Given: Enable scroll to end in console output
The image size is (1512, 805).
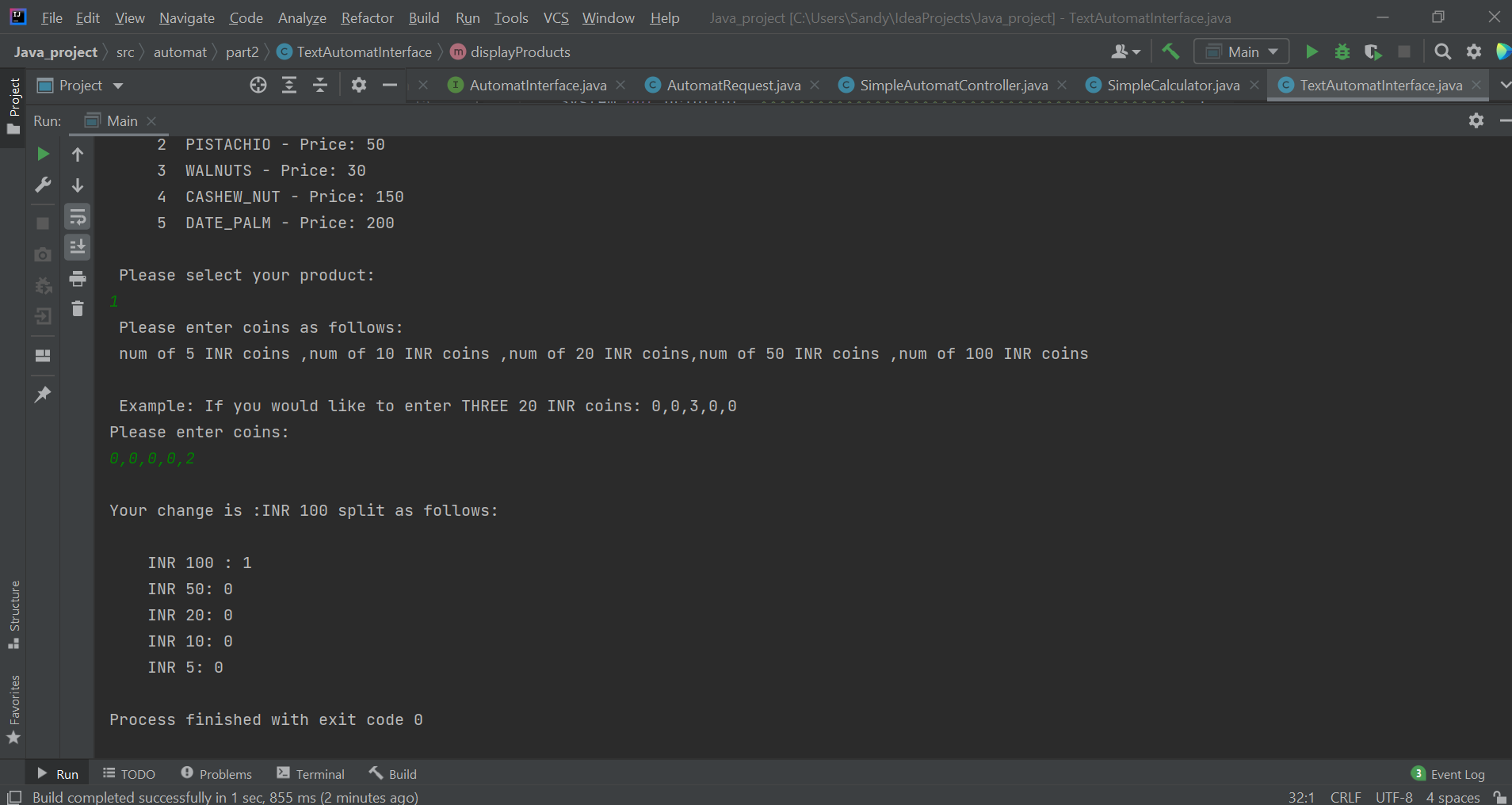Looking at the screenshot, I should tap(77, 246).
